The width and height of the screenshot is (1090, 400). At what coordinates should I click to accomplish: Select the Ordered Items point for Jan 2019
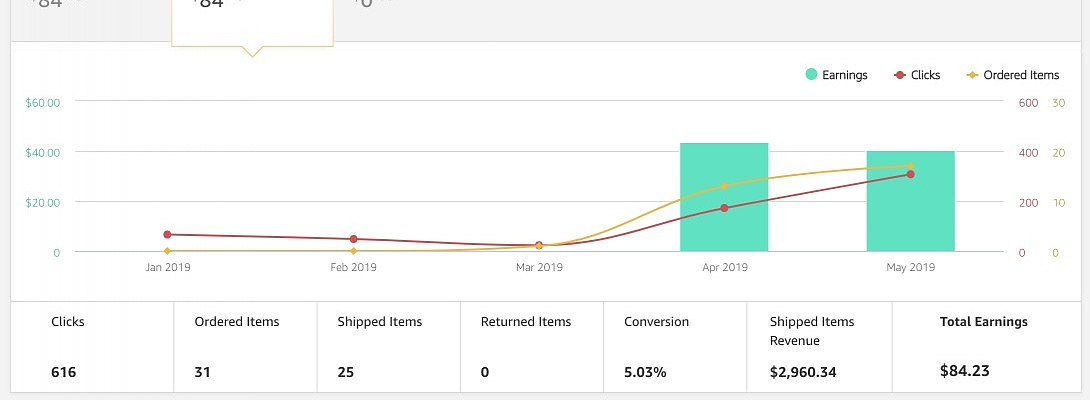click(167, 251)
